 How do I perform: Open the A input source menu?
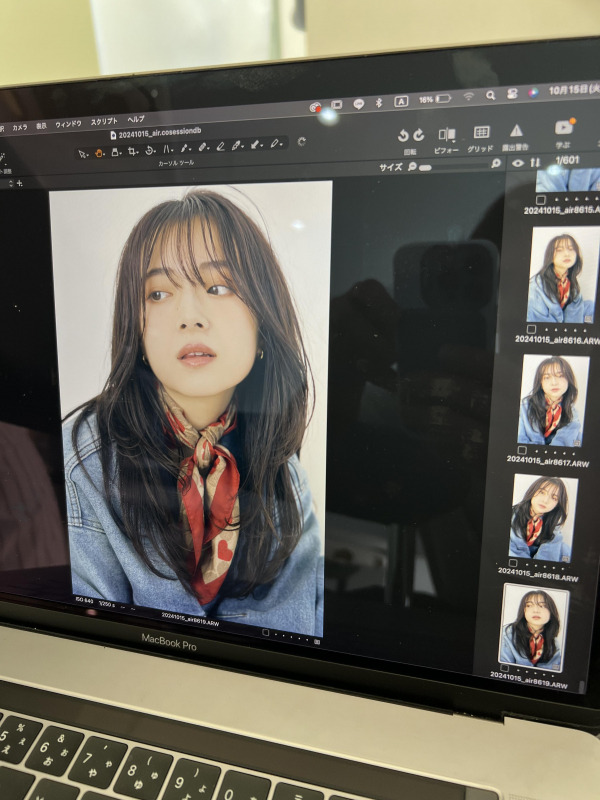[x=401, y=102]
